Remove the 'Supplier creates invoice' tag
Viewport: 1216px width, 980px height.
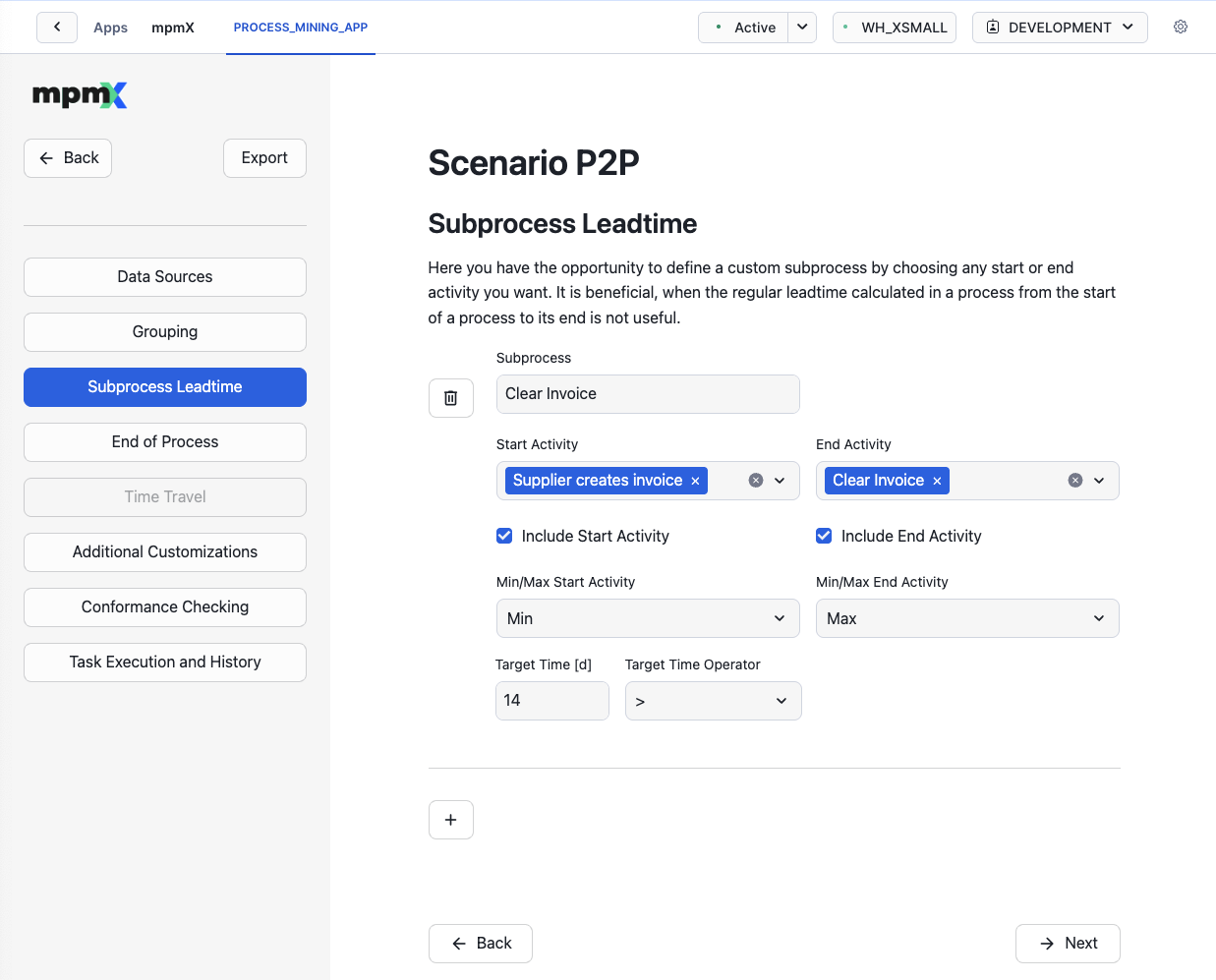695,481
